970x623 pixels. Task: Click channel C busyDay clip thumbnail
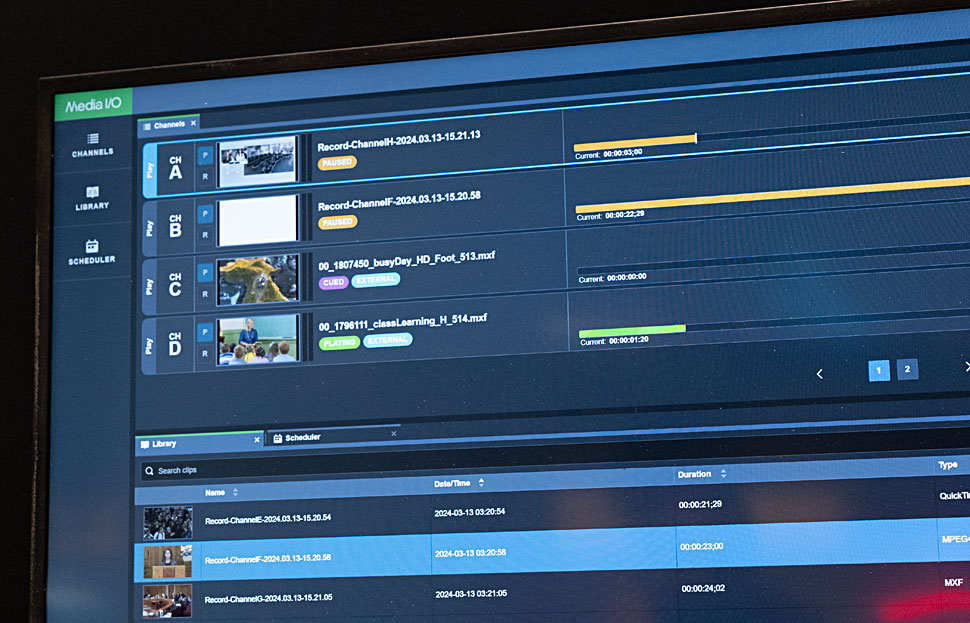pos(258,279)
